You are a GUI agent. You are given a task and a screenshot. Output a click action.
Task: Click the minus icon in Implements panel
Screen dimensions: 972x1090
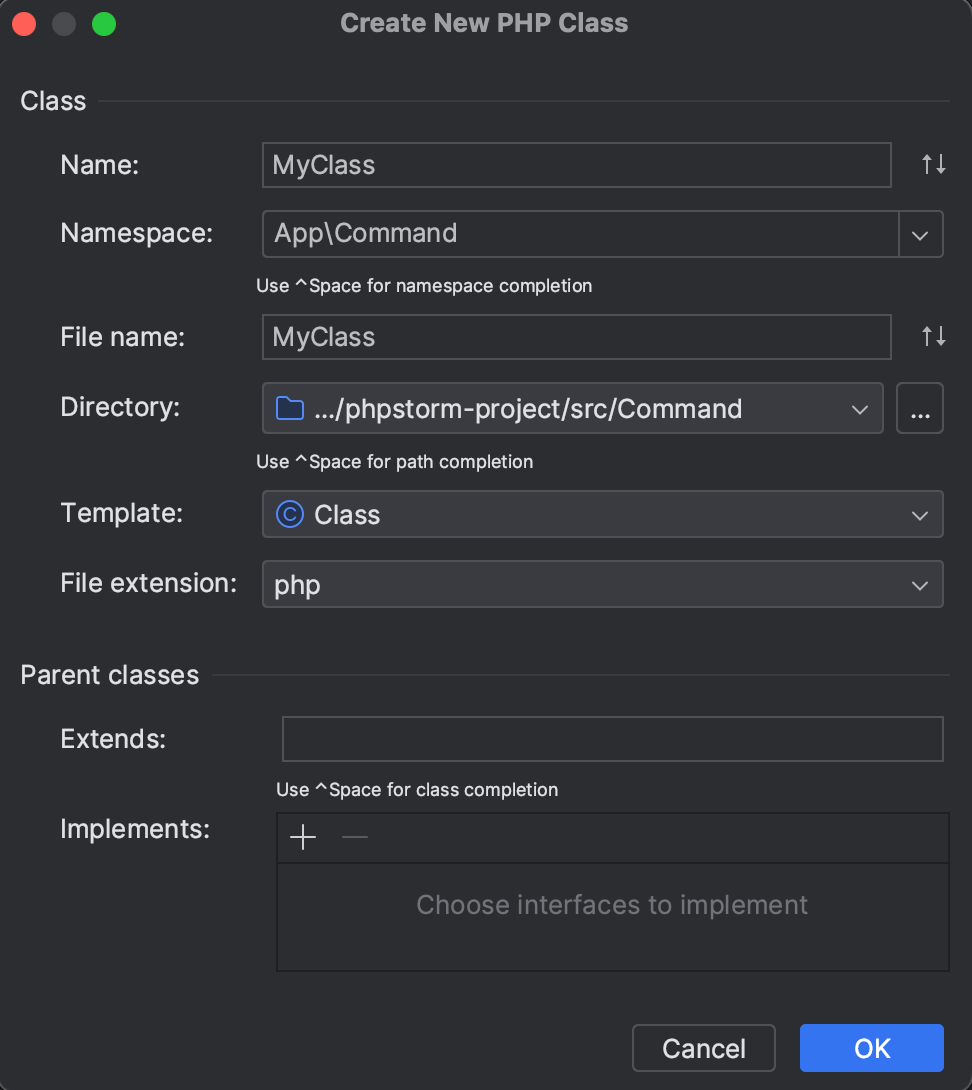353,837
